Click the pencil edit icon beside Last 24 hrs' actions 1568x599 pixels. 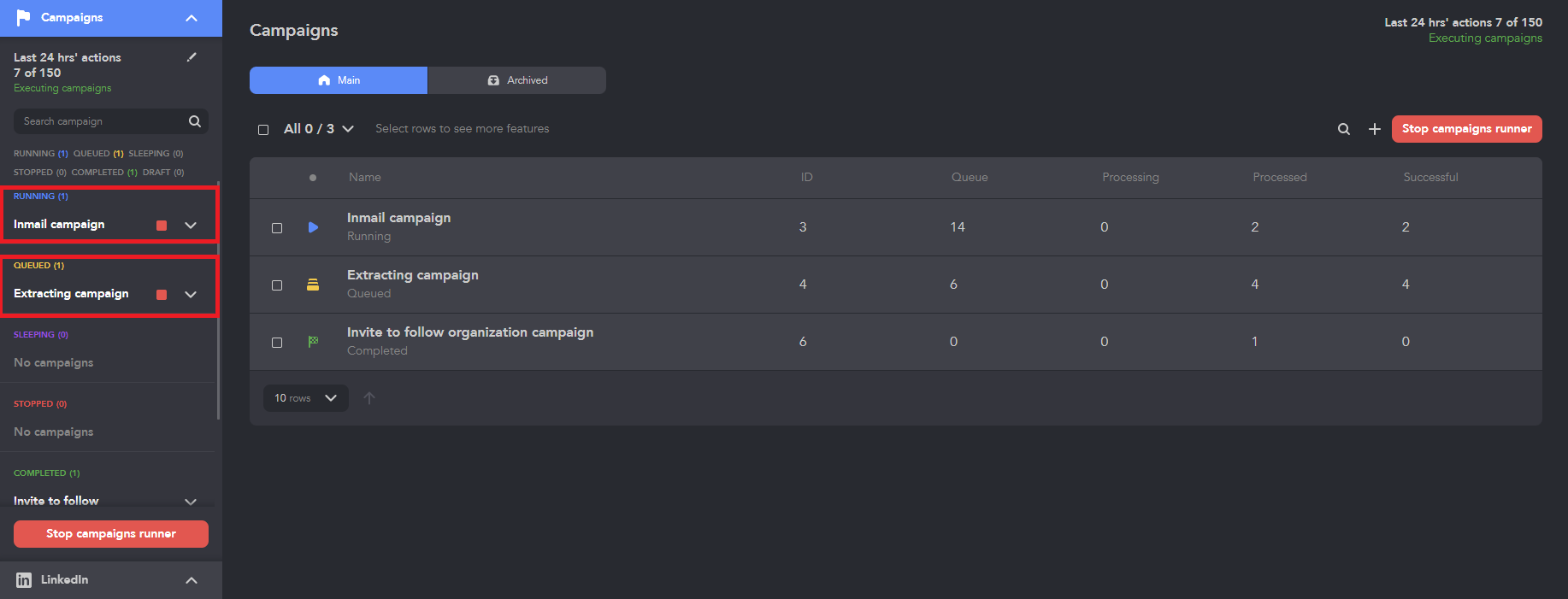tap(192, 57)
